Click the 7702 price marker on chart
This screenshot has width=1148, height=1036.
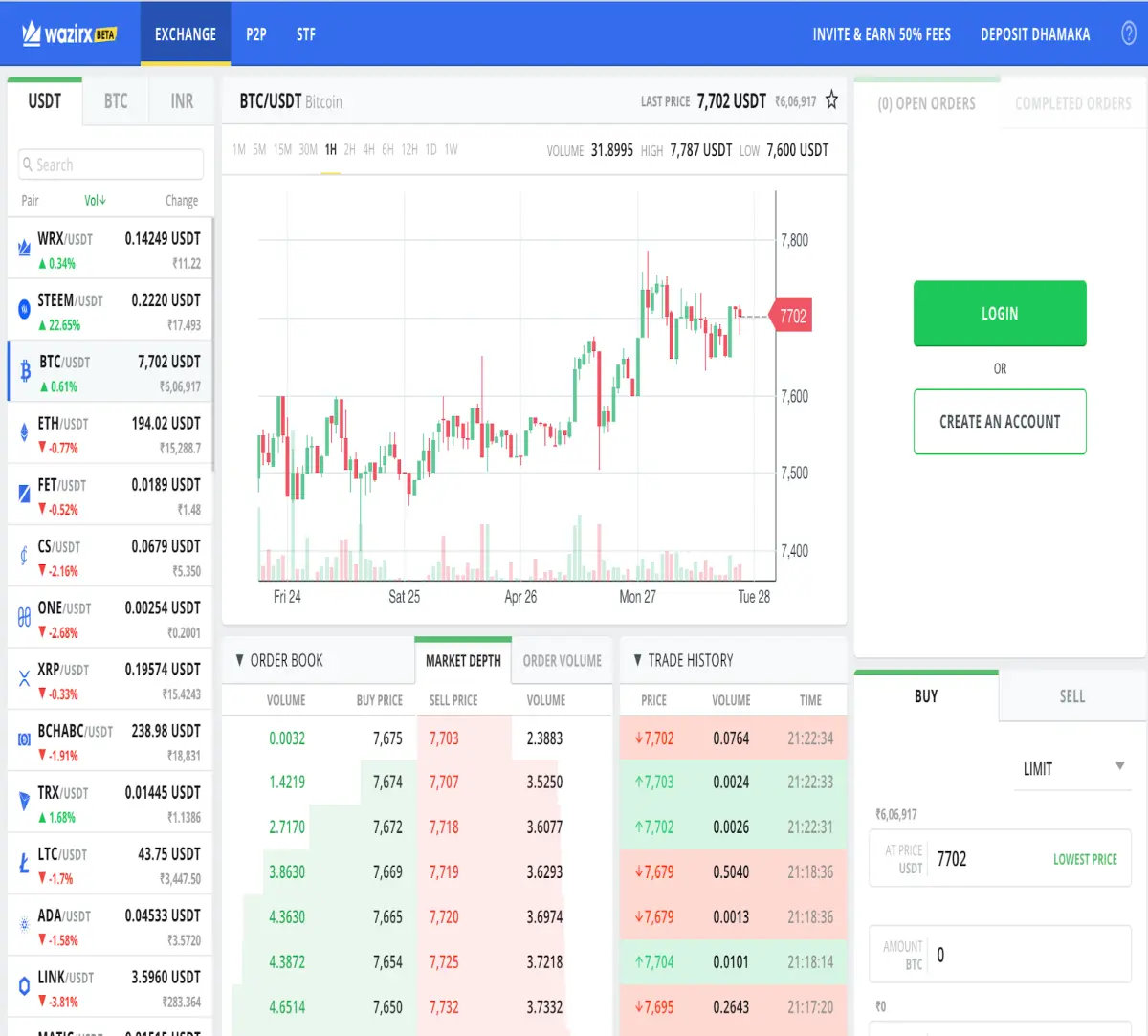(x=791, y=316)
